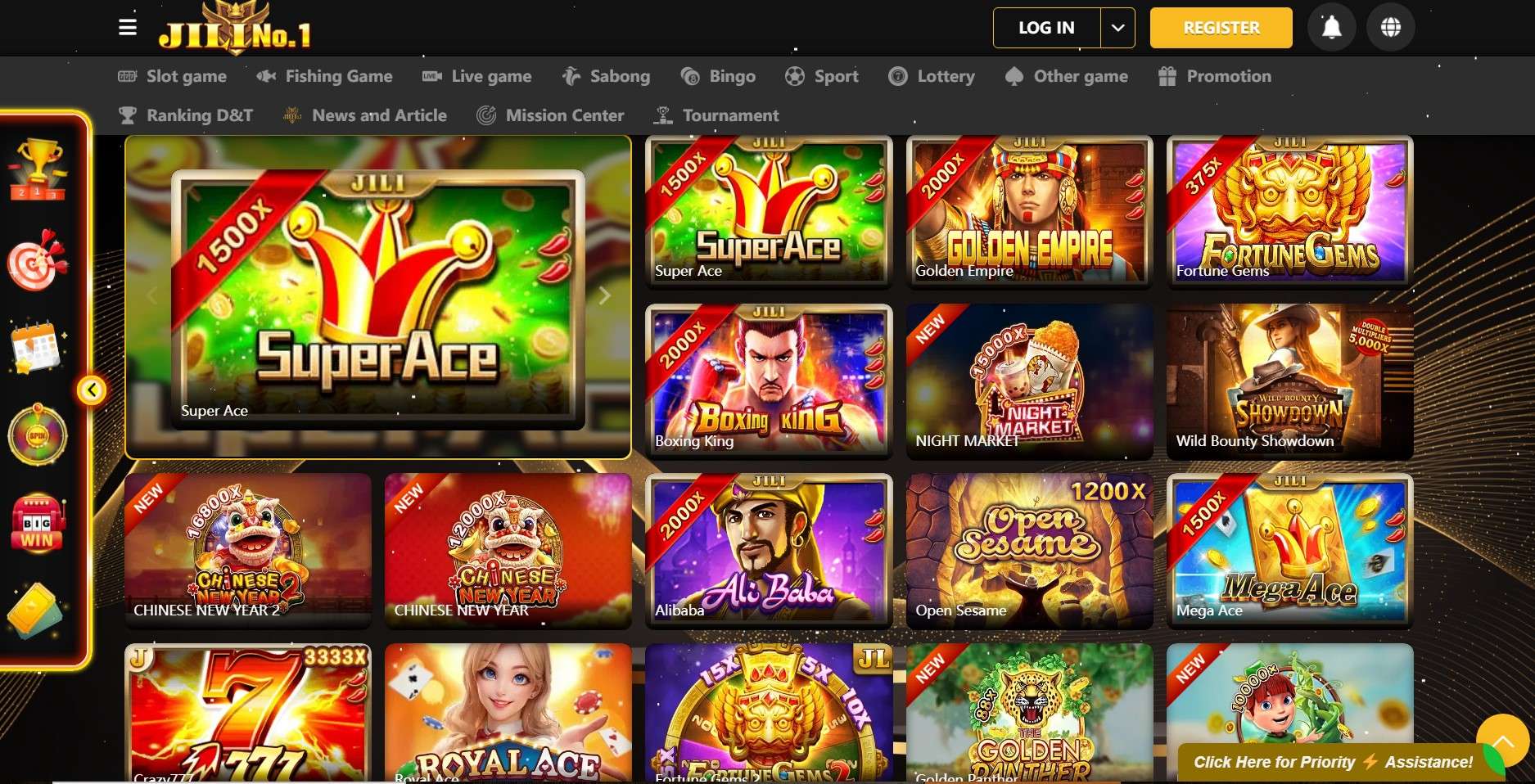The width and height of the screenshot is (1535, 784).
Task: Open the gold ticket sidebar icon
Action: [x=35, y=611]
